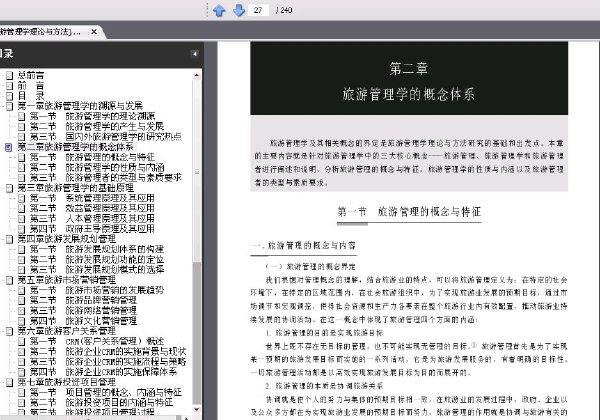Open 第二节 旅游品牌营销管理
The height and width of the screenshot is (420, 600).
coord(83,301)
